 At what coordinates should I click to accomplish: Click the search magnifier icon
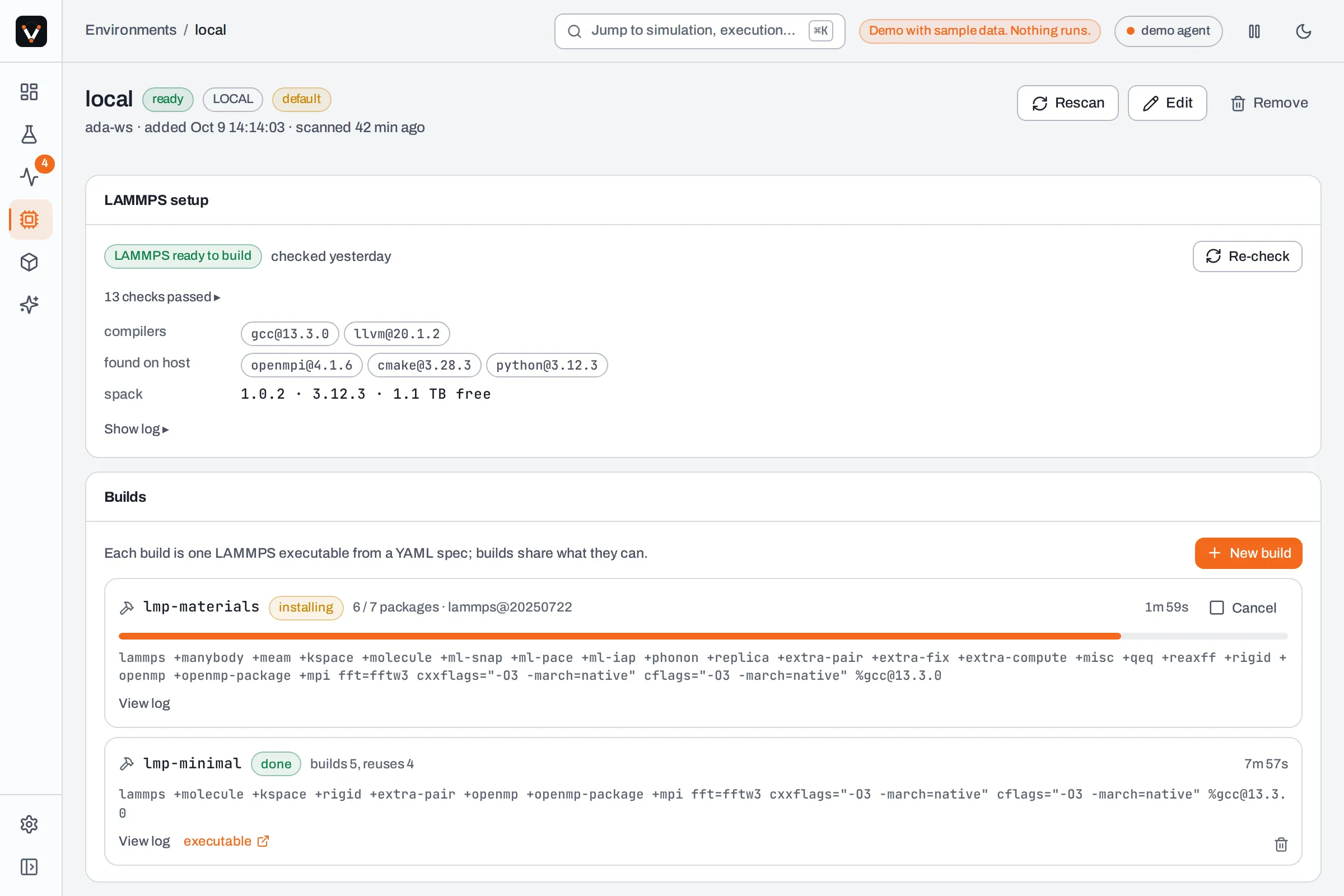point(575,31)
